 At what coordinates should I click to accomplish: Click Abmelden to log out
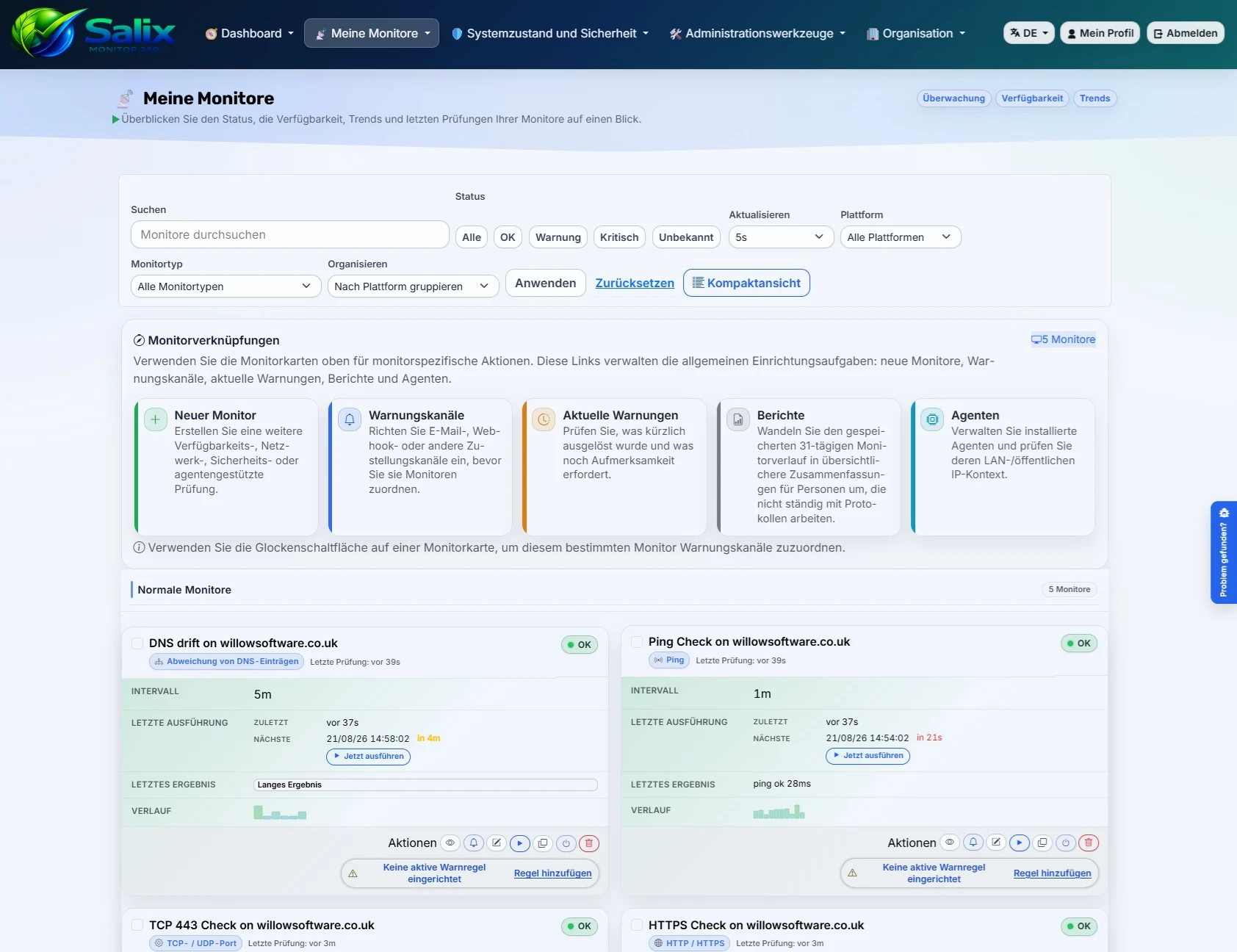click(1185, 33)
